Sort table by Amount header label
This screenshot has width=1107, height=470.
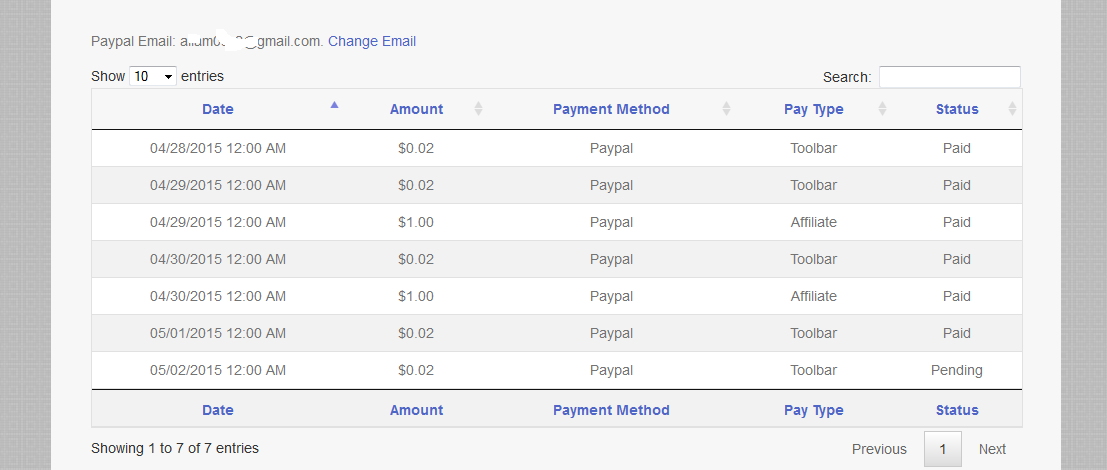(416, 109)
